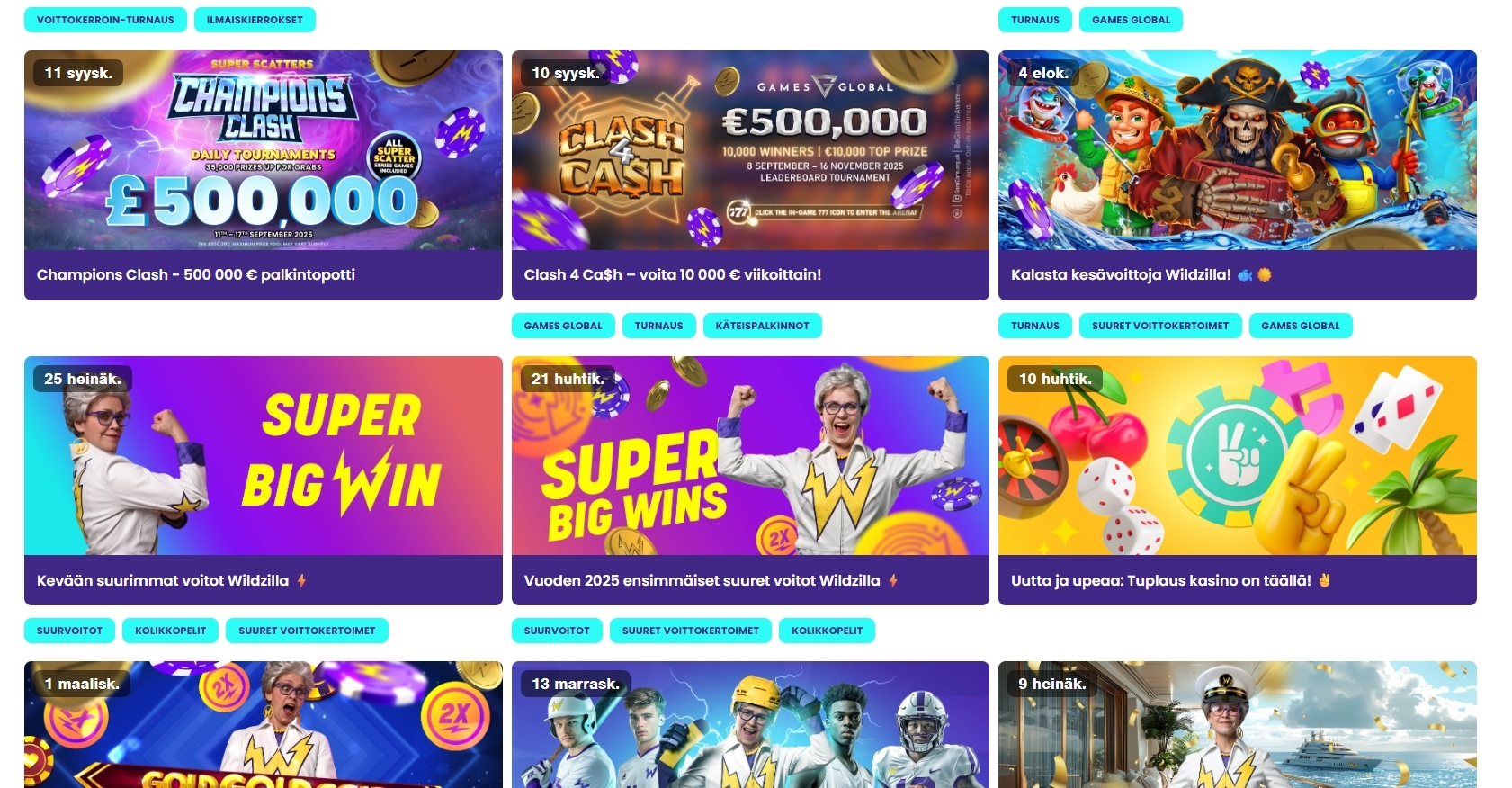This screenshot has height=788, width=1512.
Task: Click Champions Clash - 500 000 € palkintopotti title
Action: pos(196,274)
